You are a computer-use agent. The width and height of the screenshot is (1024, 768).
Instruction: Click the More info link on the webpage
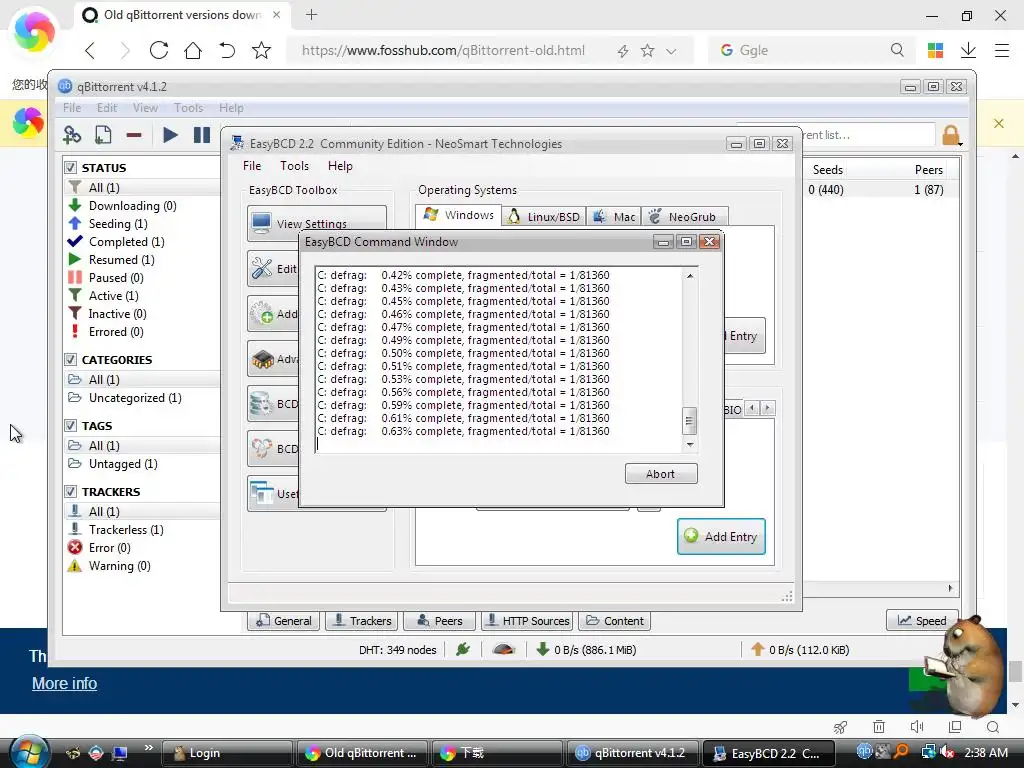[65, 683]
